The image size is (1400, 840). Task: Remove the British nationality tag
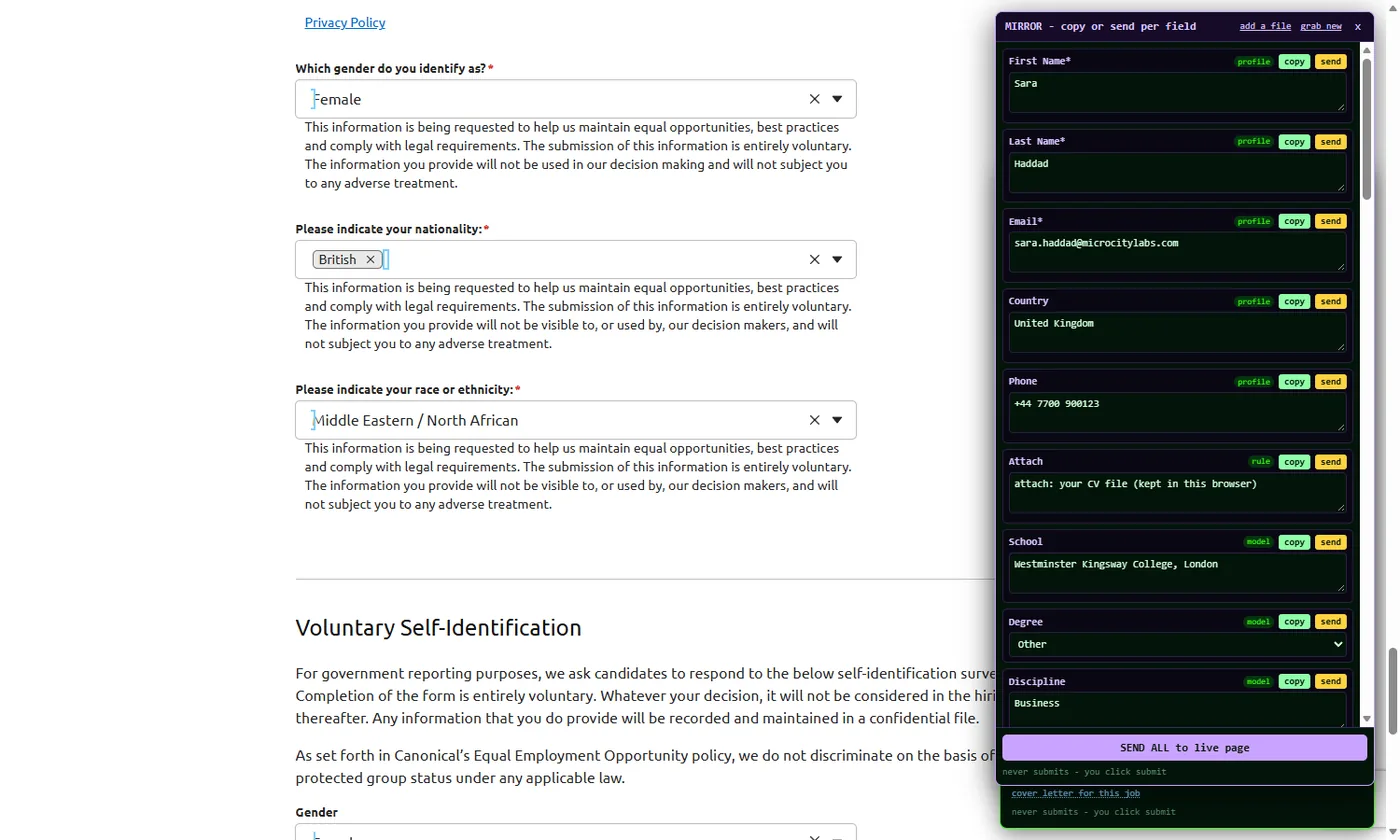point(370,260)
